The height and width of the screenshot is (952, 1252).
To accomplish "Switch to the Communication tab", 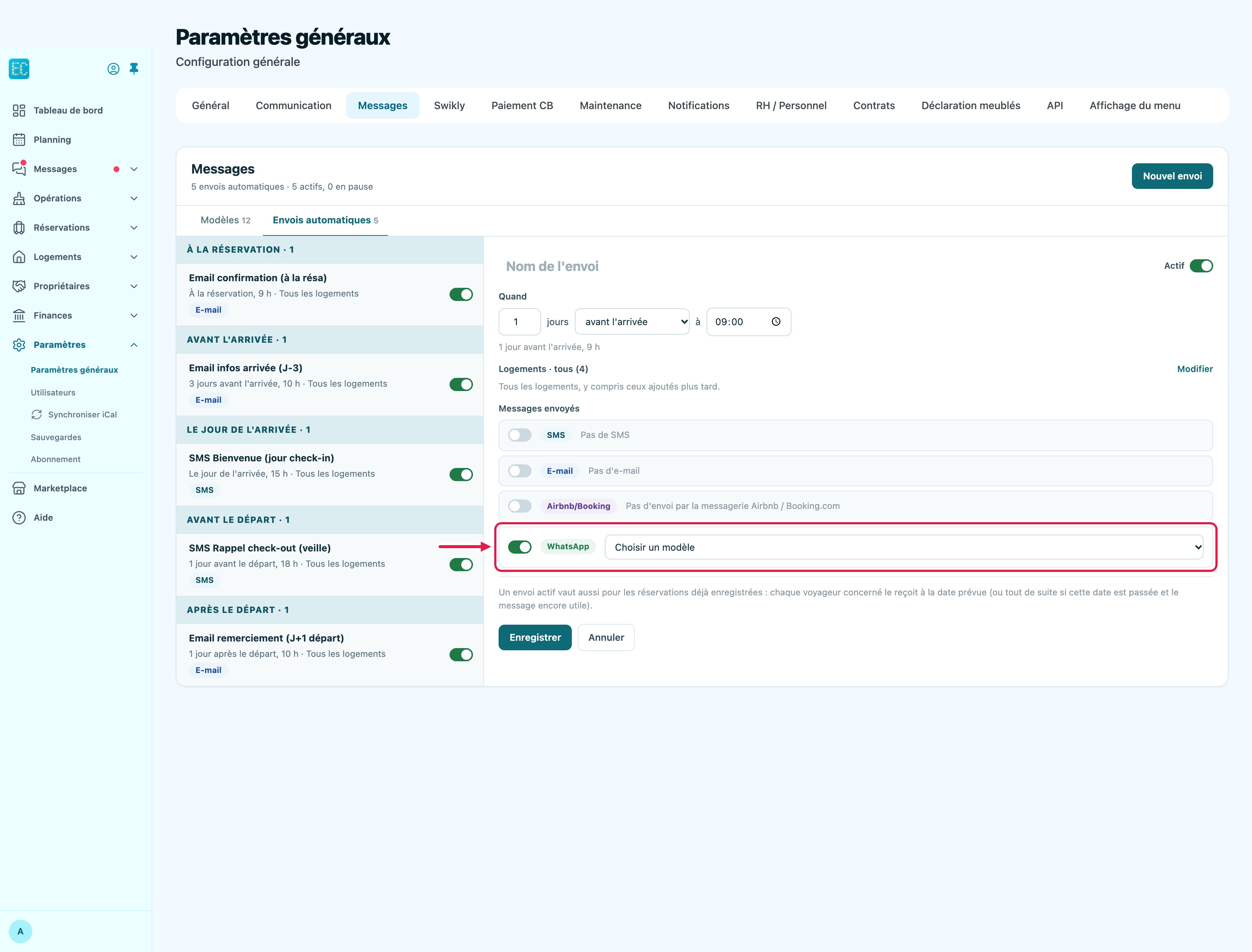I will (294, 105).
